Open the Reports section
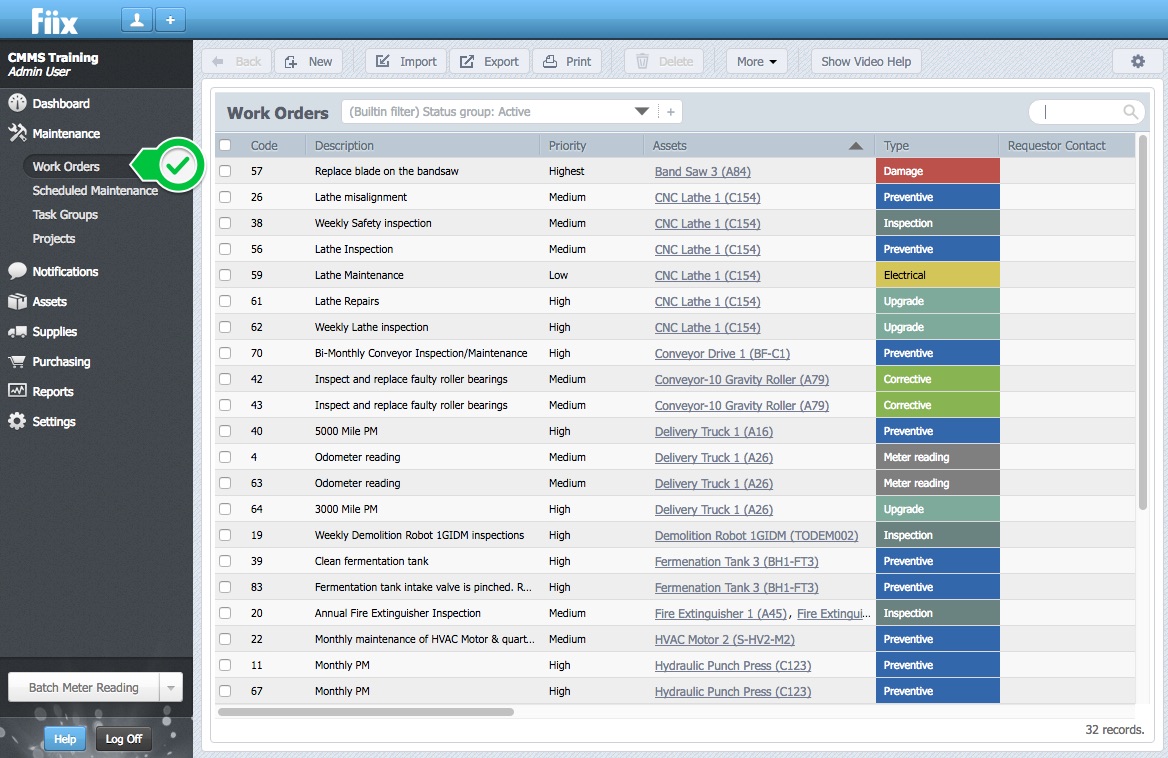This screenshot has width=1168, height=758. [41, 392]
